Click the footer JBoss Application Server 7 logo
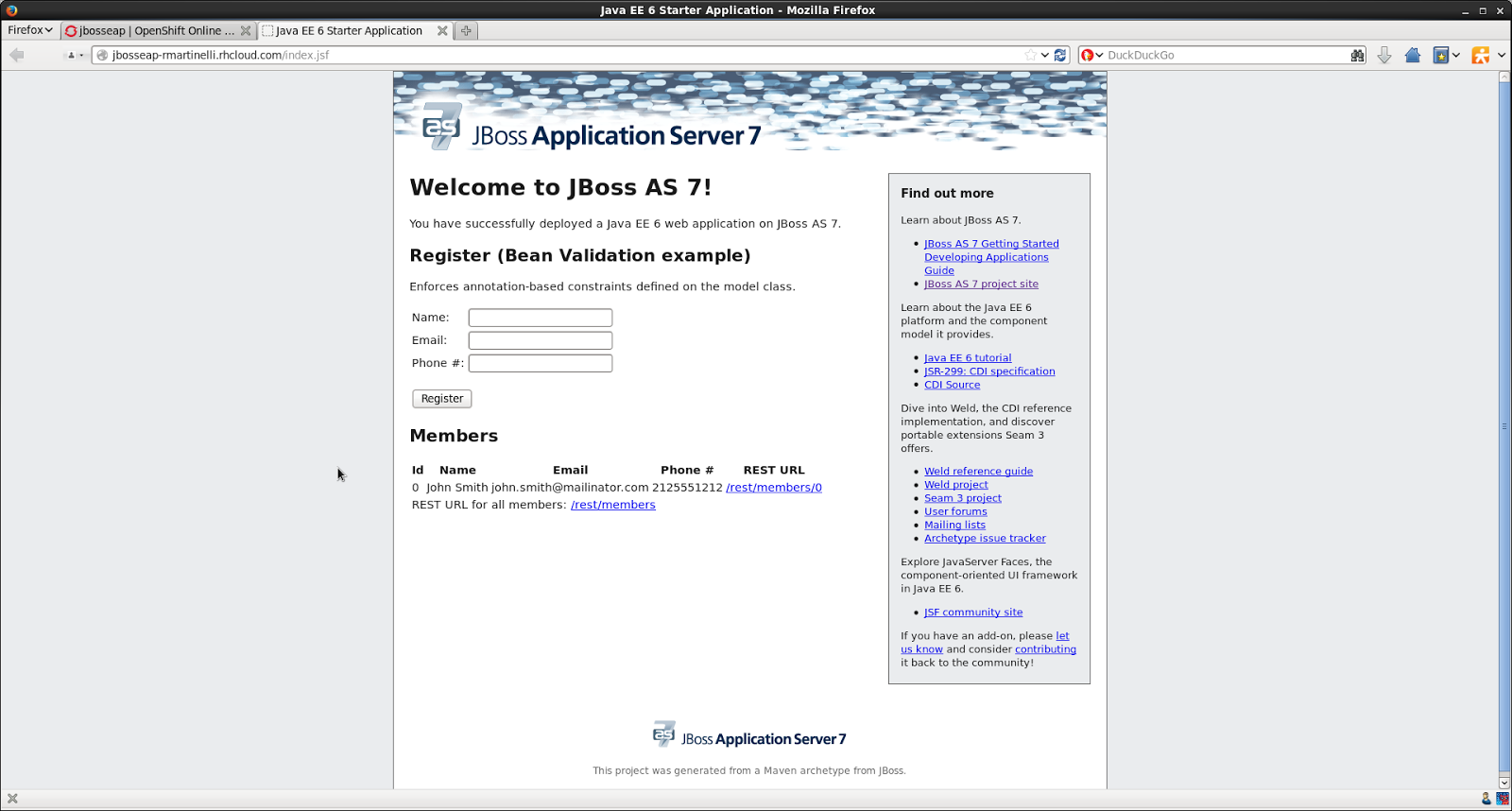The width and height of the screenshot is (1512, 811). coord(749,735)
